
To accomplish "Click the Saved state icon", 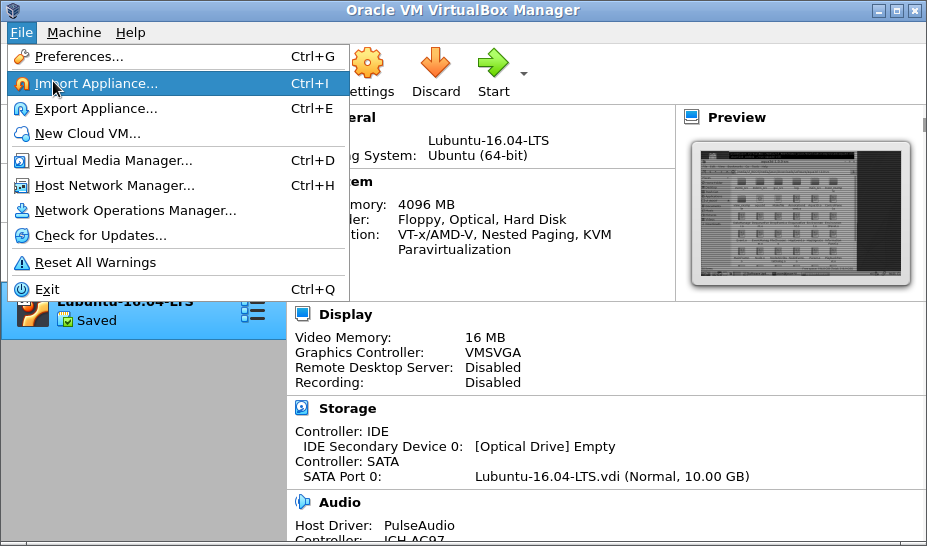I will click(64, 320).
